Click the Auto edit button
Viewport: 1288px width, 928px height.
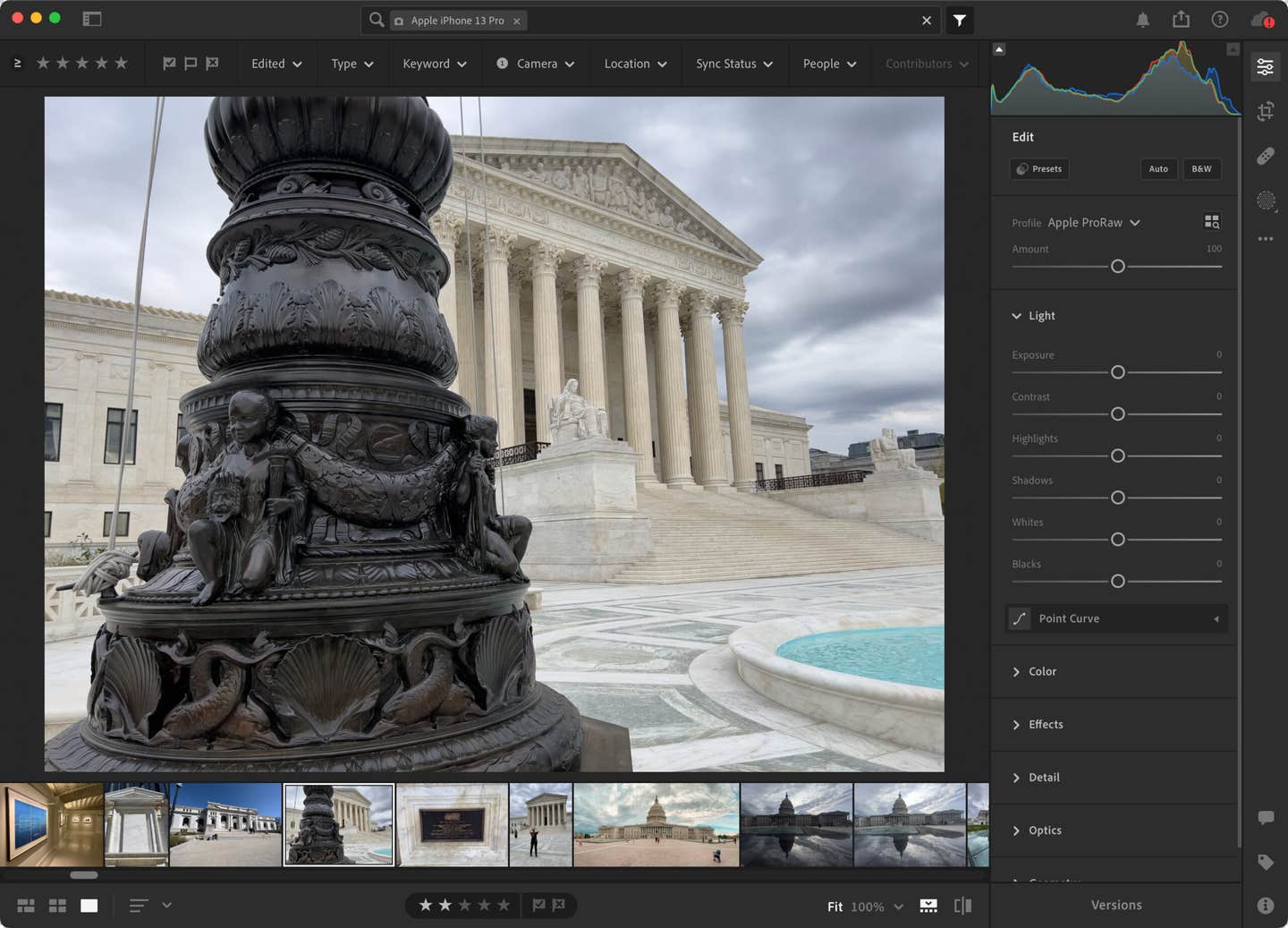pos(1158,168)
